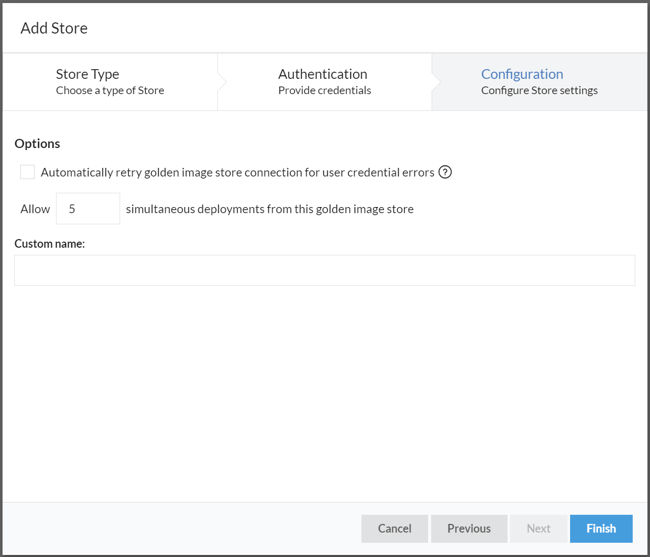The image size is (650, 557).
Task: Enable automatic retry of golden image store connection
Action: pyautogui.click(x=28, y=172)
